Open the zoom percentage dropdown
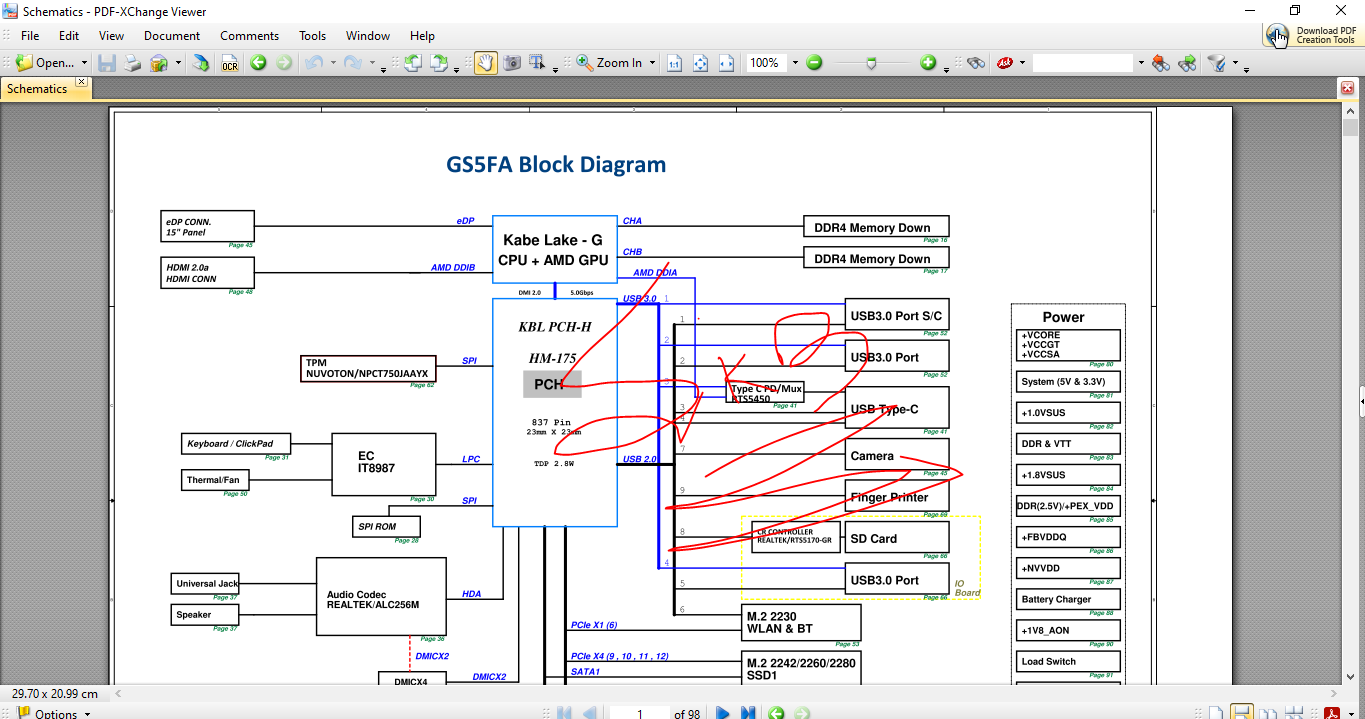Viewport: 1365px width, 719px height. click(x=795, y=62)
